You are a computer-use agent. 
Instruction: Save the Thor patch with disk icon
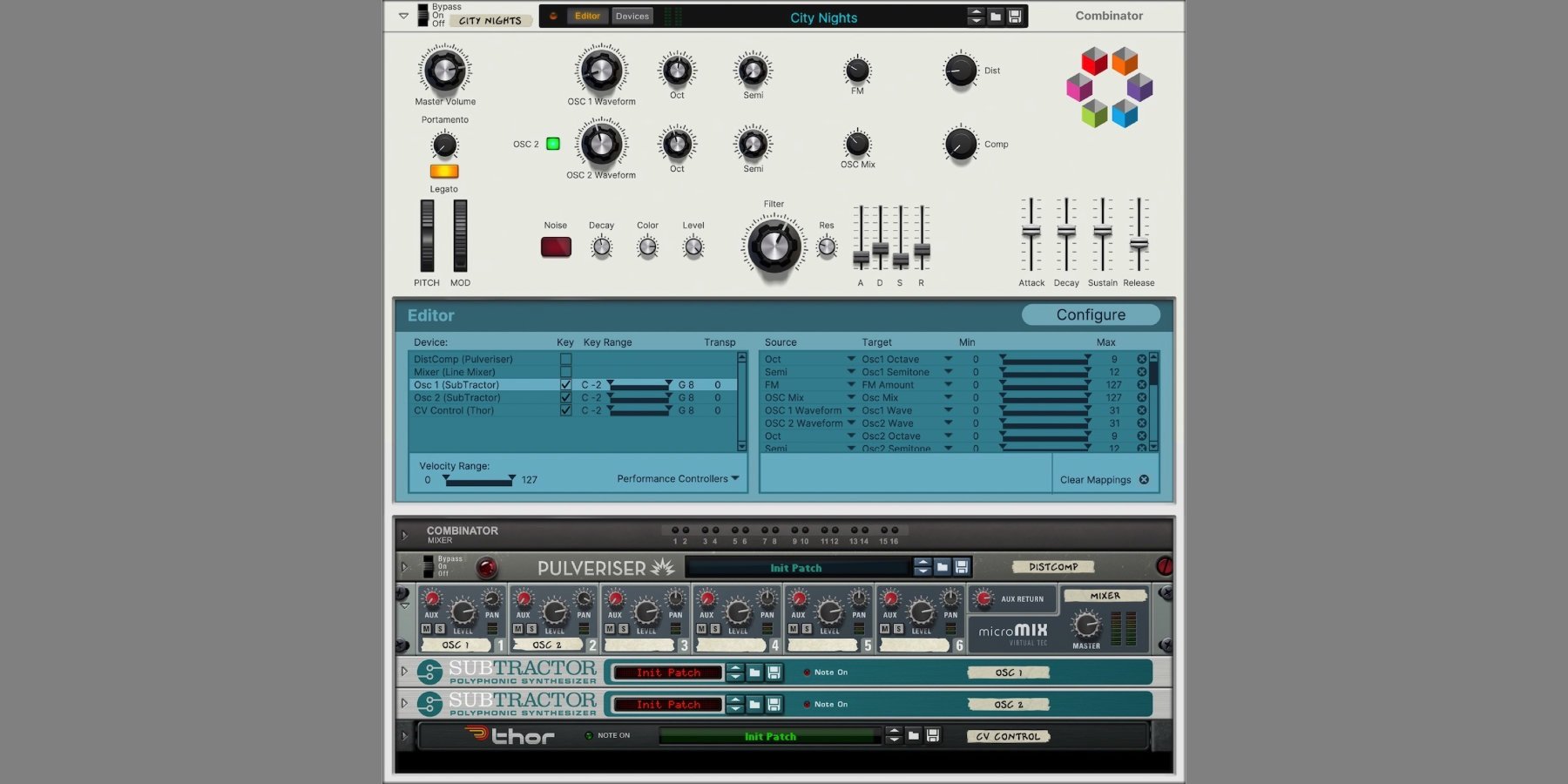tap(933, 736)
